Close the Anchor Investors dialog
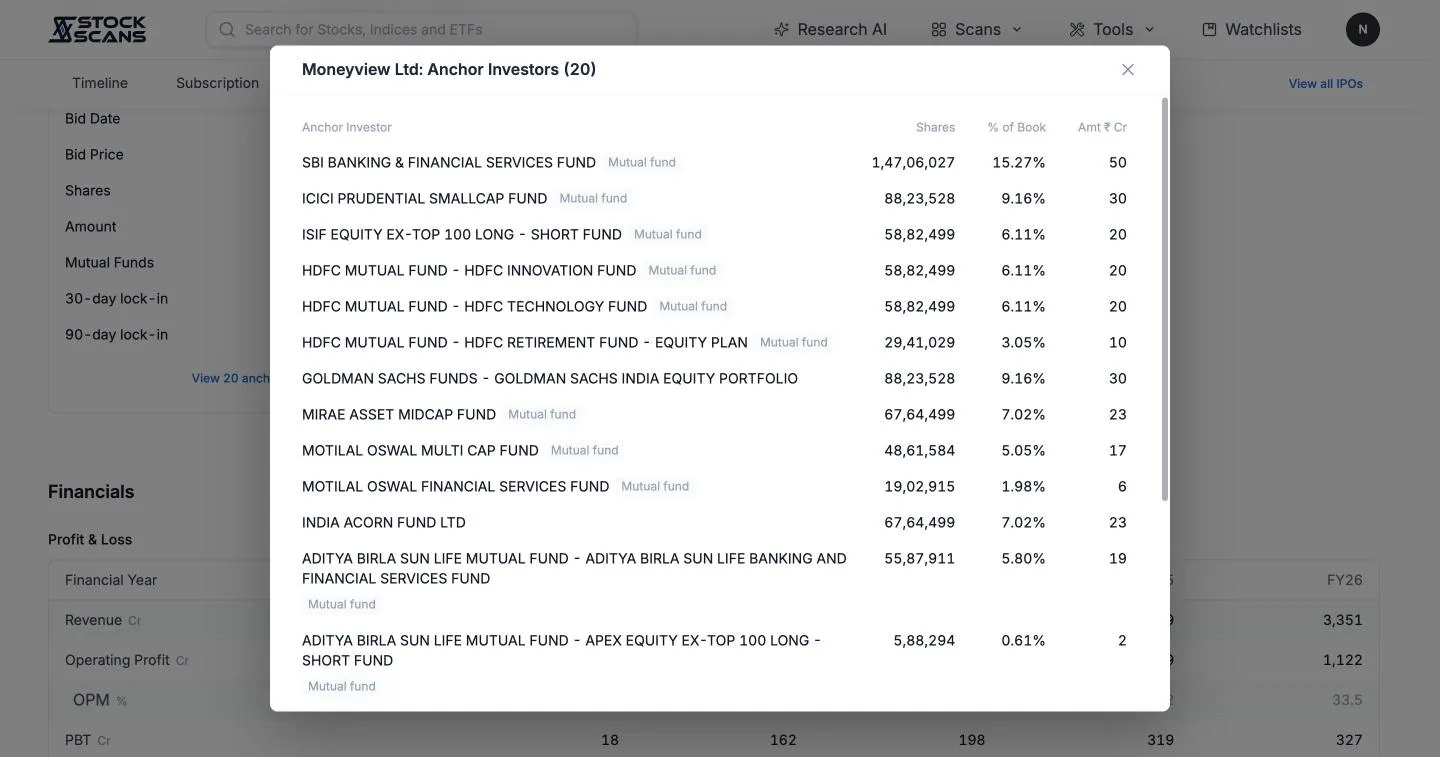Image resolution: width=1440 pixels, height=757 pixels. [1128, 69]
